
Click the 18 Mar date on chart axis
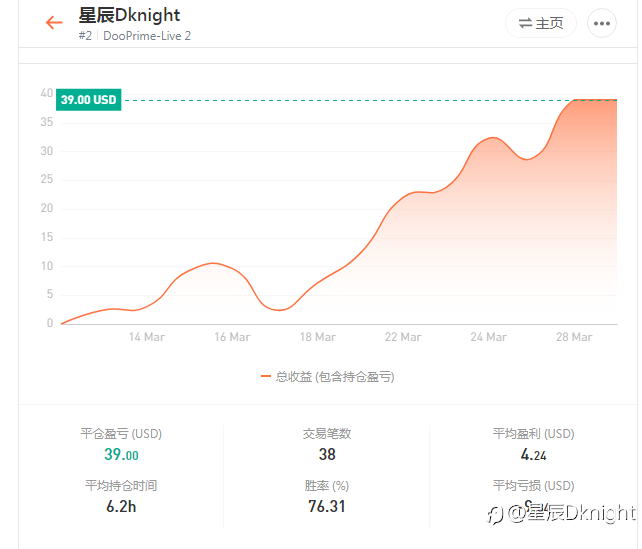point(318,337)
